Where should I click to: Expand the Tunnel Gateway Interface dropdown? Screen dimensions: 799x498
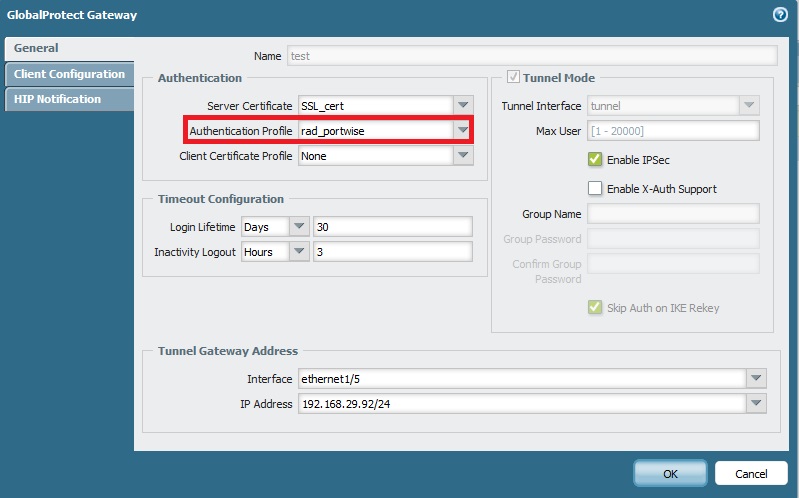(756, 379)
